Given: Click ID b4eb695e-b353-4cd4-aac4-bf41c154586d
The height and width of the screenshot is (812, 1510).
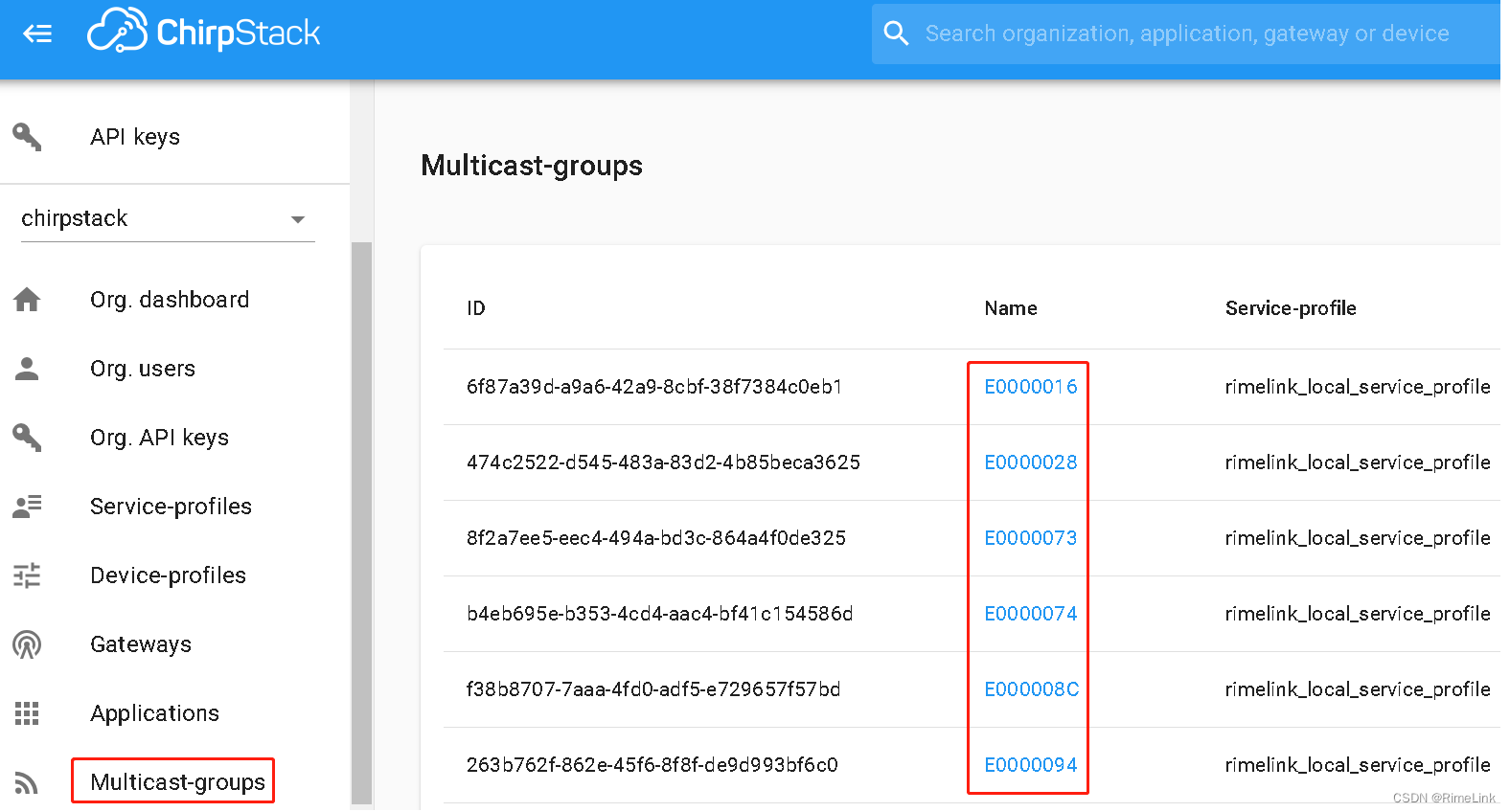Looking at the screenshot, I should coord(659,614).
